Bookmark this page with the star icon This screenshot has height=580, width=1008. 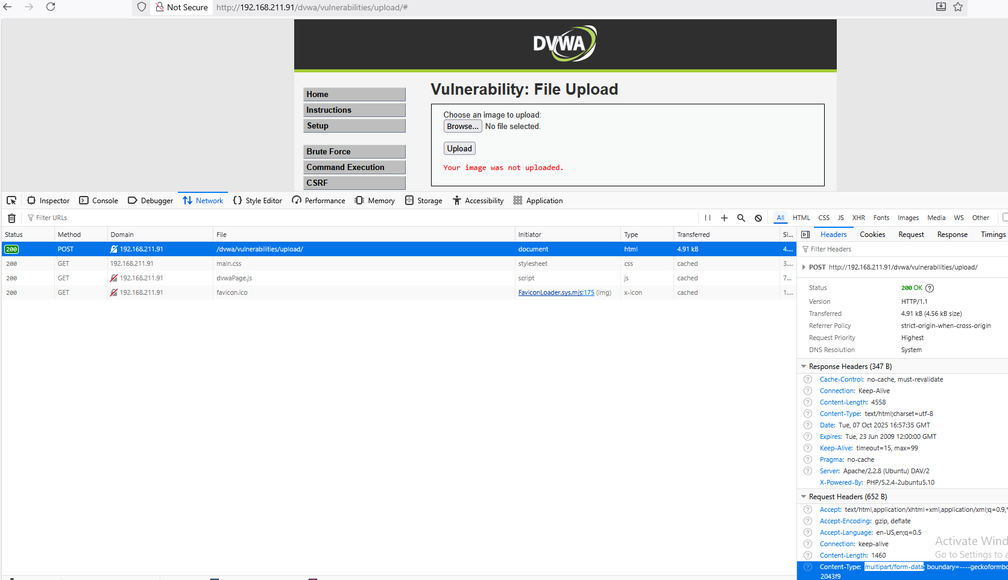958,7
